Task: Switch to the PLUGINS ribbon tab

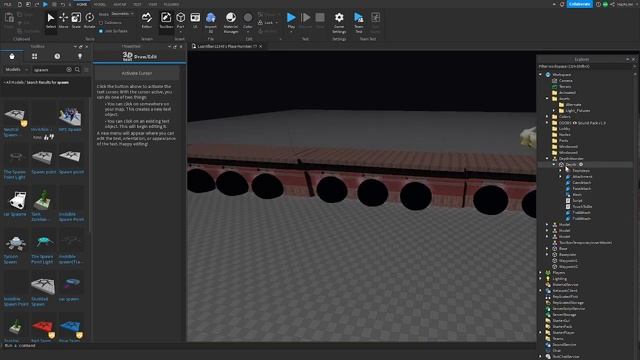Action: [x=171, y=4]
